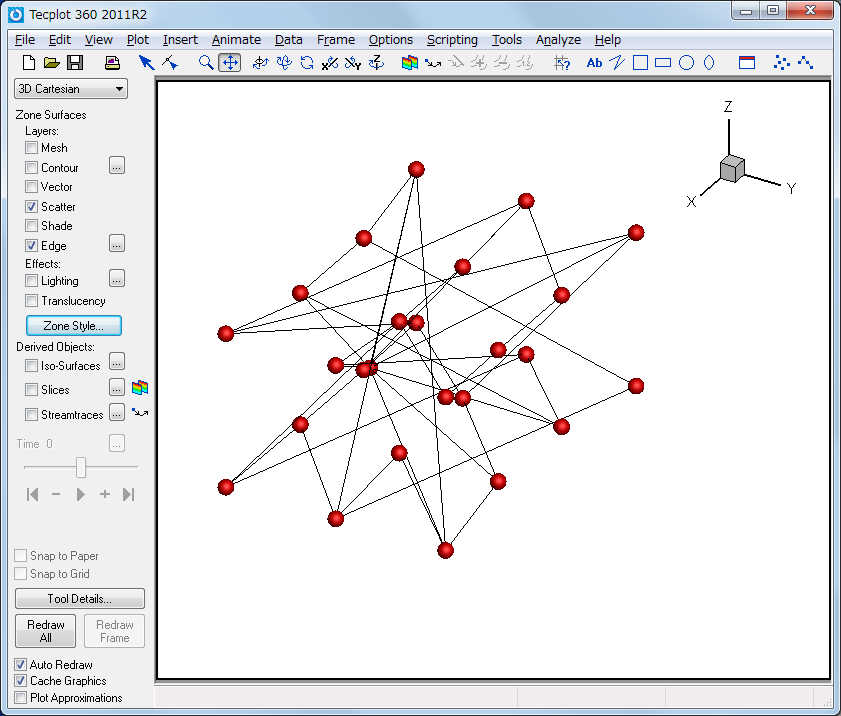Select the spherical rotate tool
Screen dimensions: 841x716
coord(260,63)
